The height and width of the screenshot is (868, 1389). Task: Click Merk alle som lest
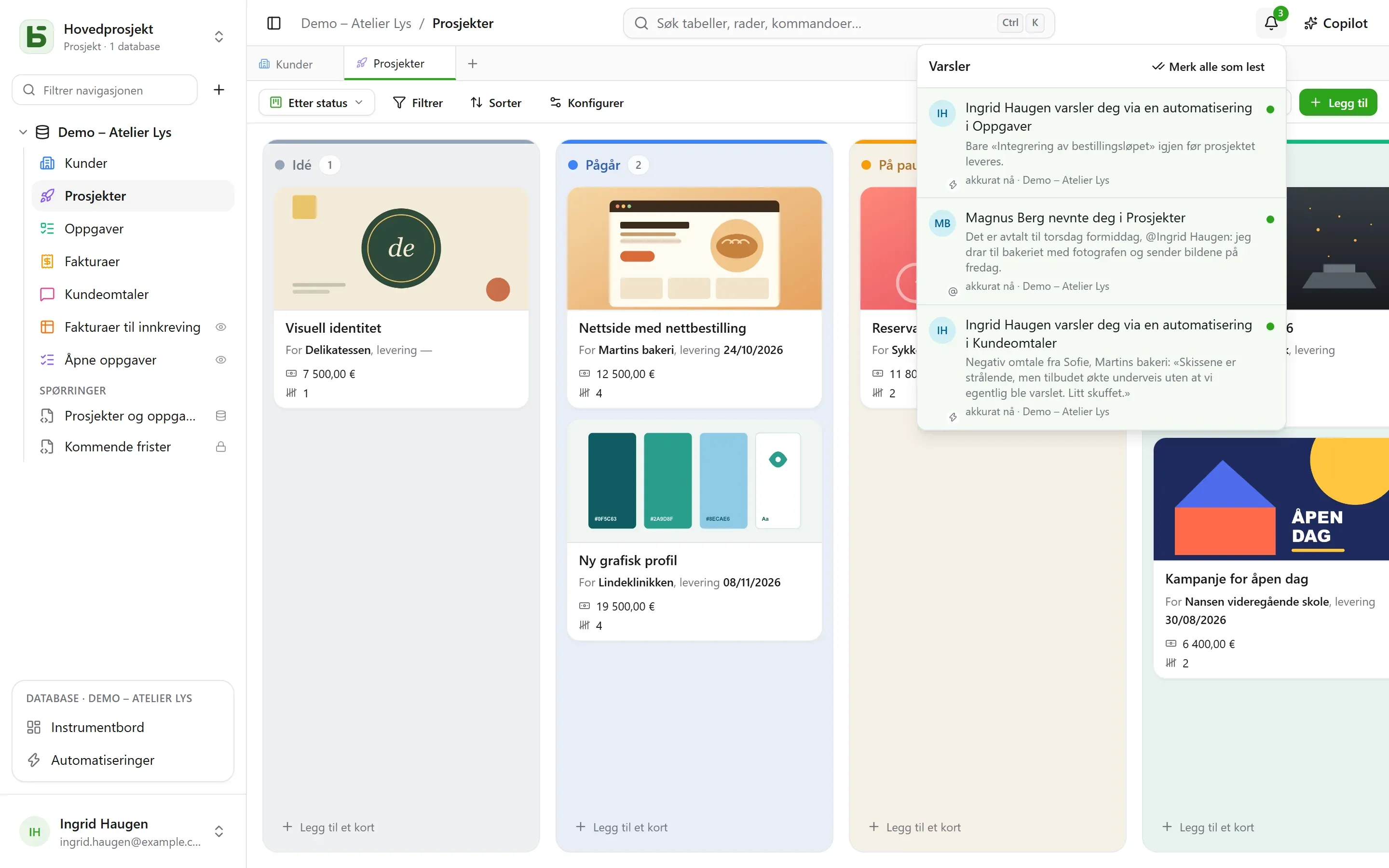(x=1208, y=67)
